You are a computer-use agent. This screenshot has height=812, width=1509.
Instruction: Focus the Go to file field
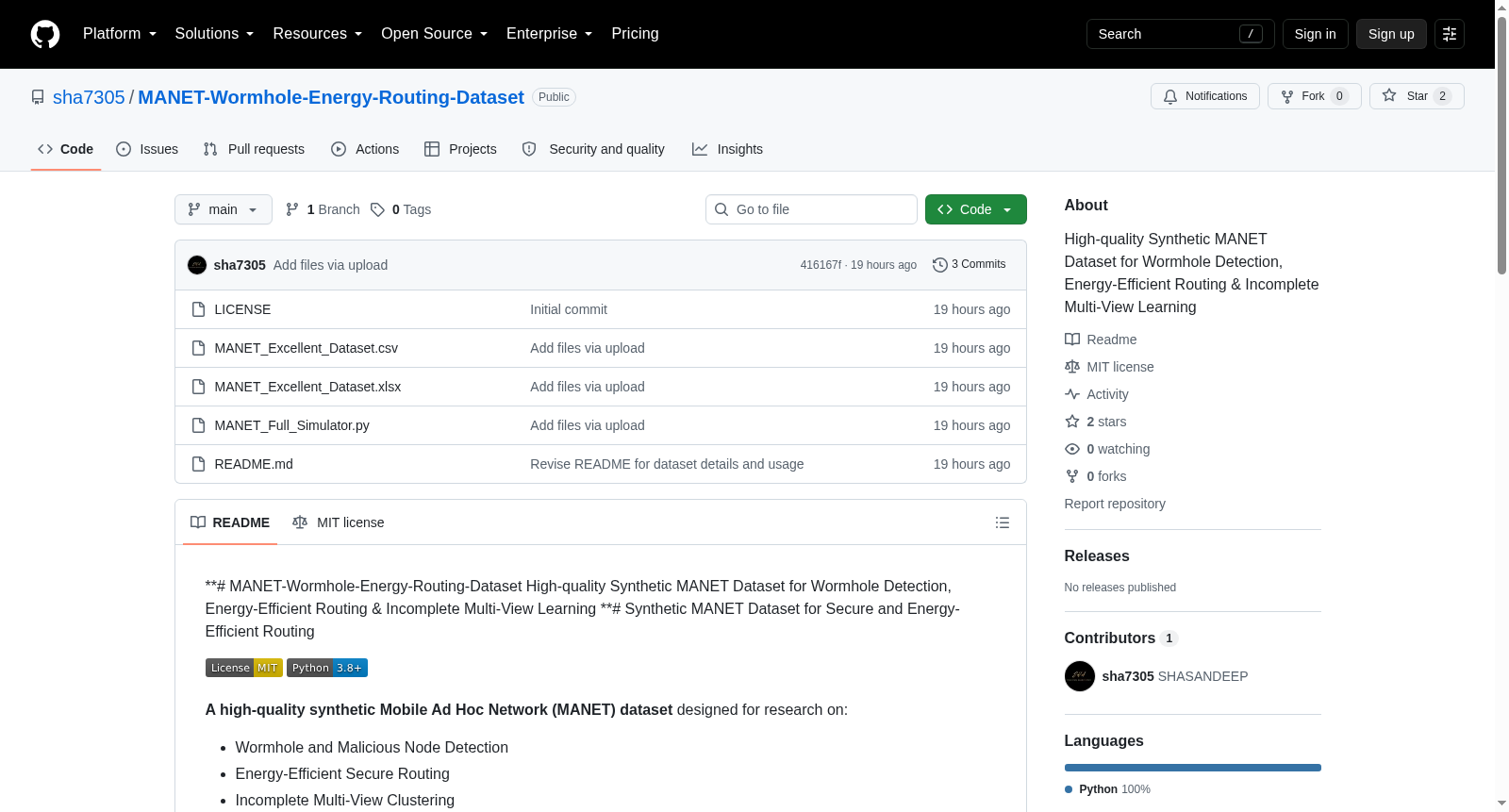point(811,209)
